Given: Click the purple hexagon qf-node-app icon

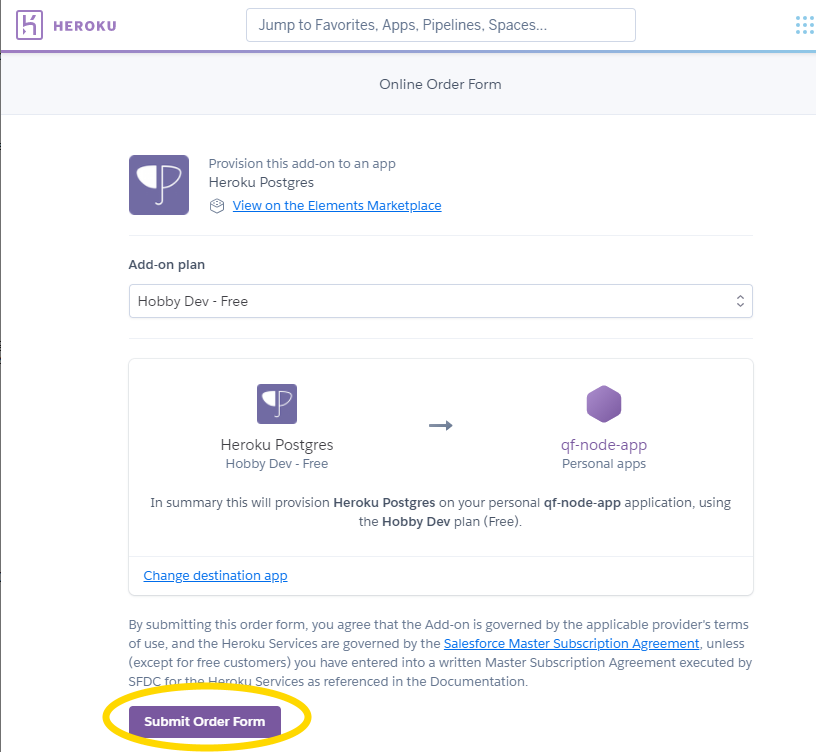Looking at the screenshot, I should point(604,404).
